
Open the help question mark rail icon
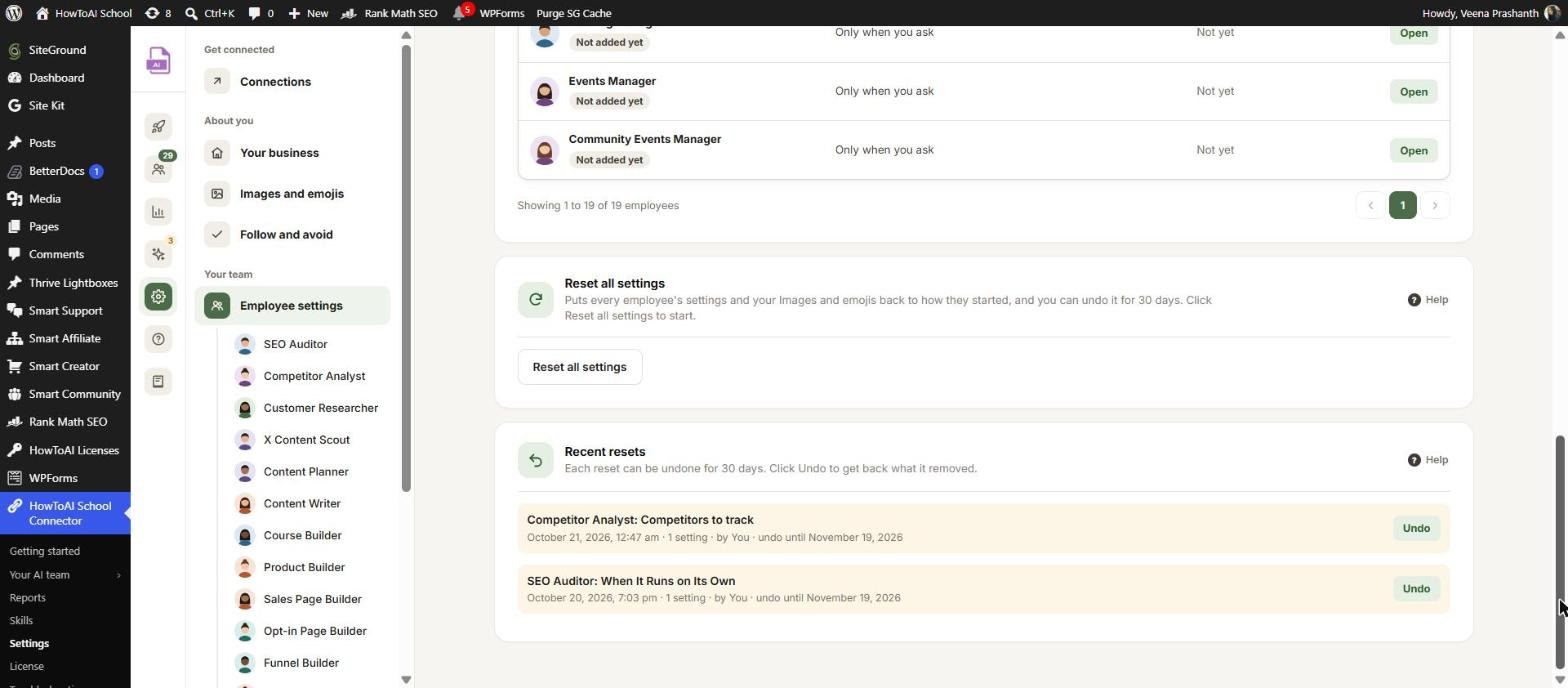click(158, 339)
